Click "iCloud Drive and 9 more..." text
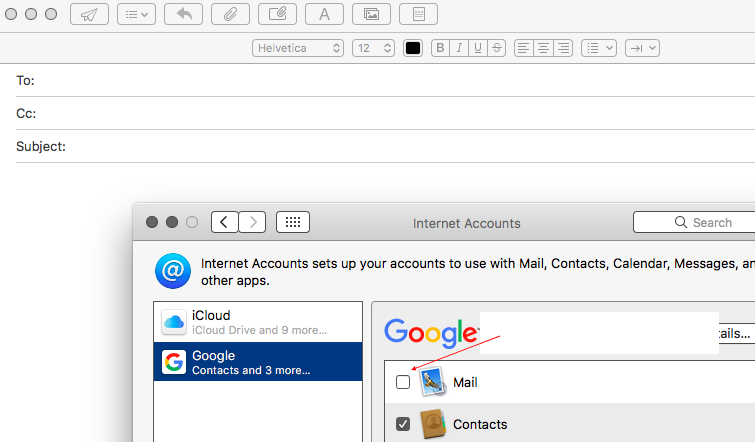The image size is (755, 442). point(260,330)
